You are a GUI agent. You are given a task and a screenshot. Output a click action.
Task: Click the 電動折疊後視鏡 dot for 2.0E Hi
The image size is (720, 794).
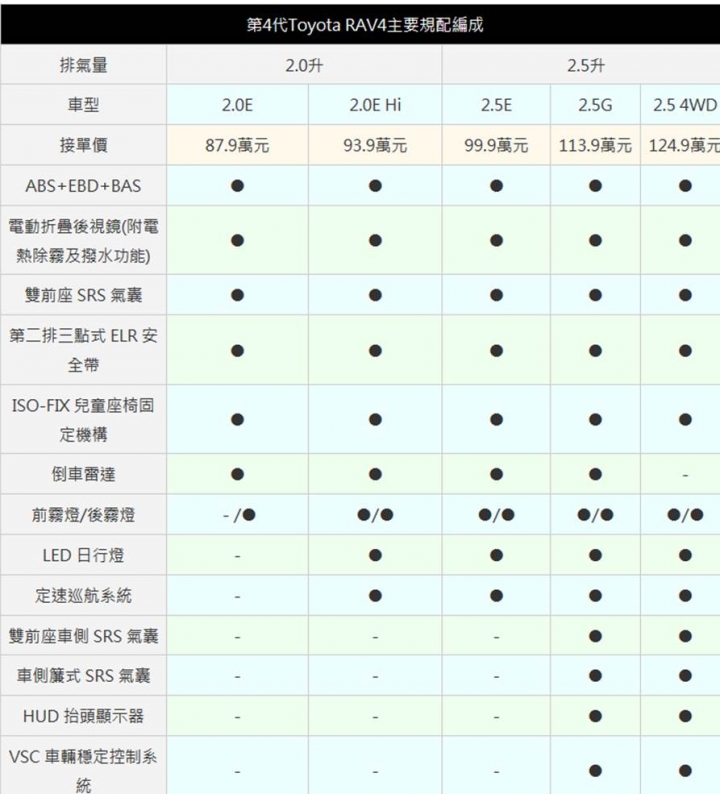point(375,240)
